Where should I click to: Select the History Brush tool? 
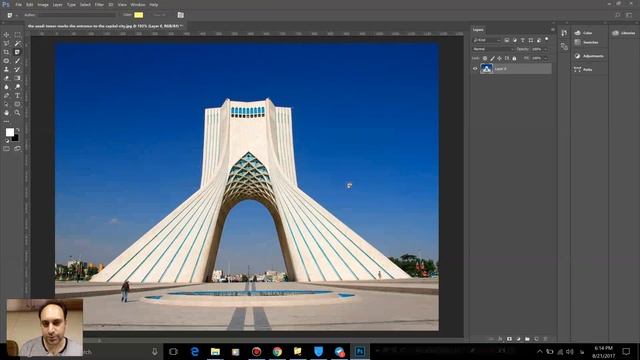point(17,69)
